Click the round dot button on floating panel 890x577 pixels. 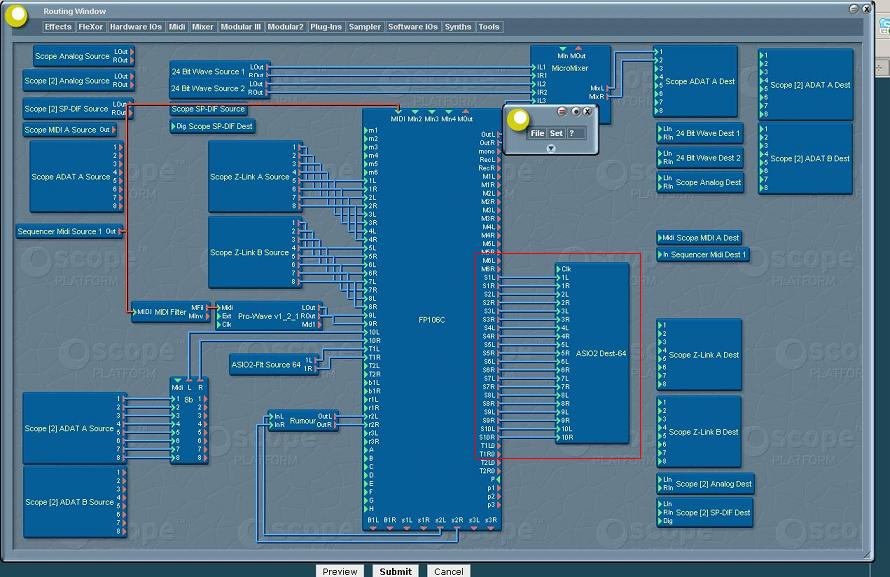(x=575, y=111)
